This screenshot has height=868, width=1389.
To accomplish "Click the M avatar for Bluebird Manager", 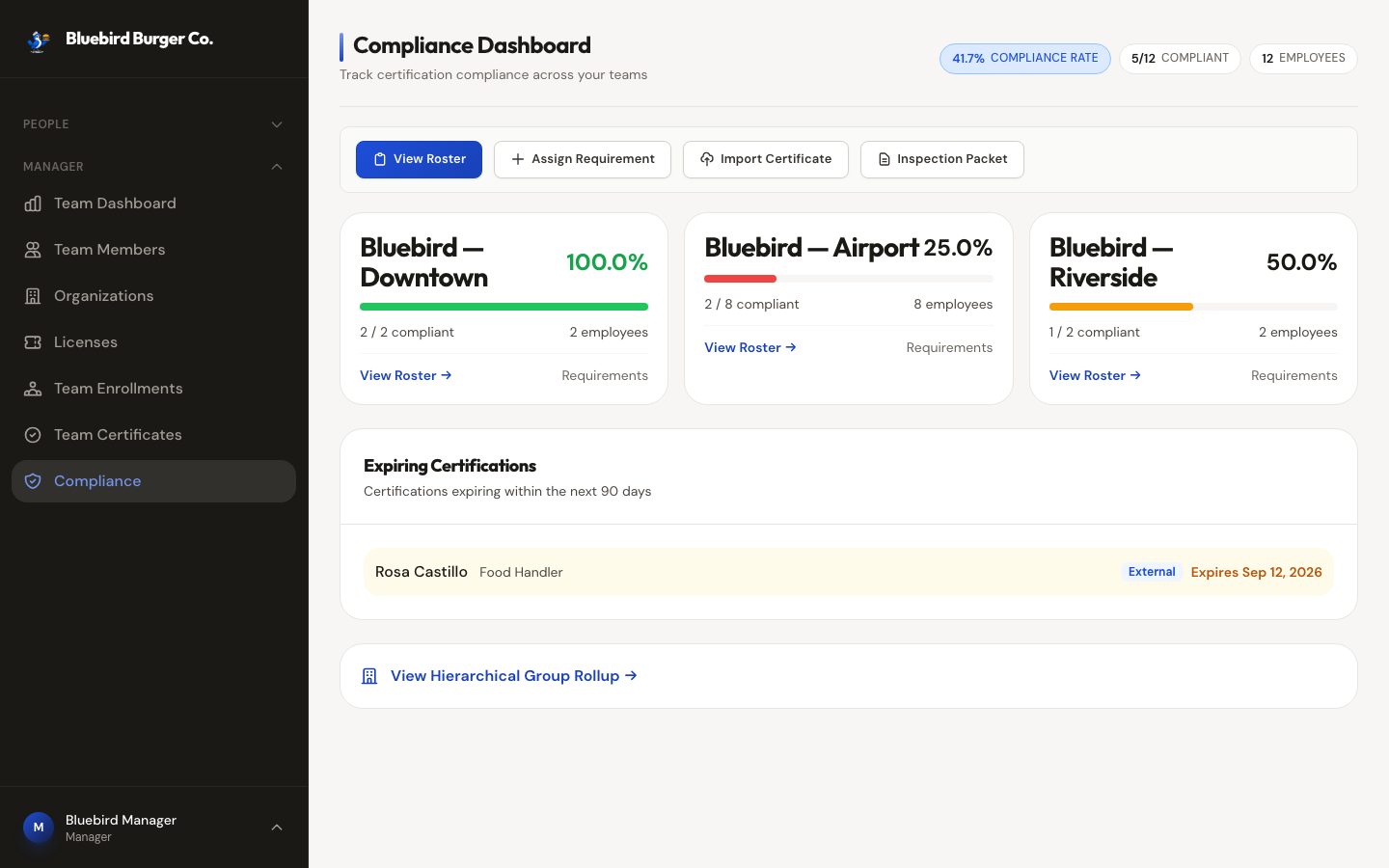I will click(x=39, y=827).
